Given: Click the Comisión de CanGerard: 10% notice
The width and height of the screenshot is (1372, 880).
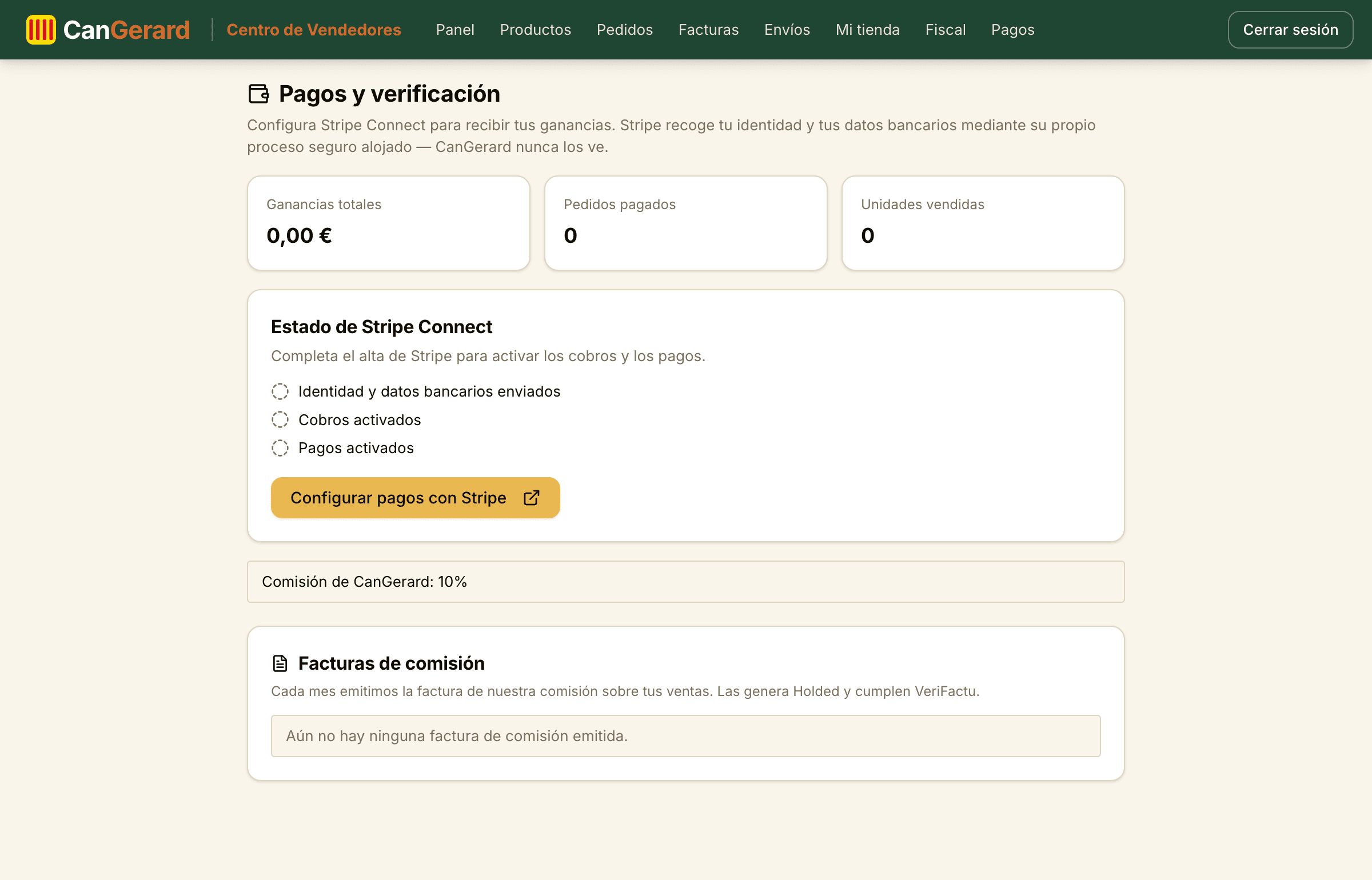Looking at the screenshot, I should (686, 582).
